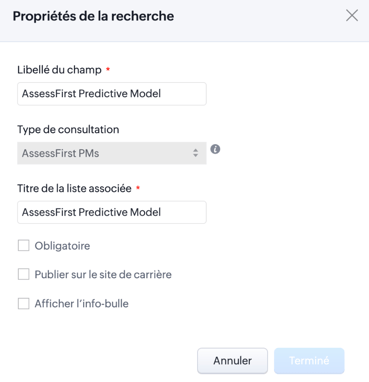Click the red asterisk beside Titre de la liste associée
Screen dimensions: 369x382
[x=138, y=188]
